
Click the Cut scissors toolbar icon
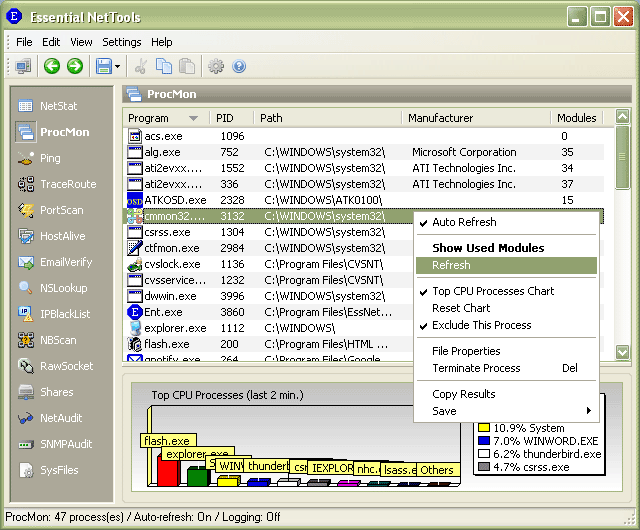(x=141, y=66)
